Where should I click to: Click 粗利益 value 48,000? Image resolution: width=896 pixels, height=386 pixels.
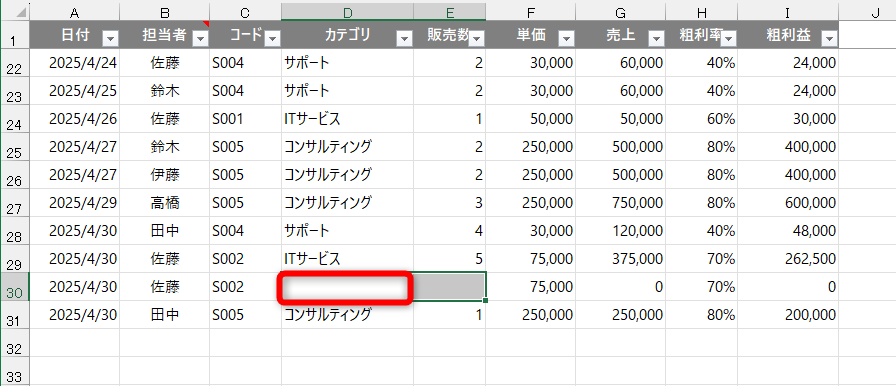coord(815,231)
